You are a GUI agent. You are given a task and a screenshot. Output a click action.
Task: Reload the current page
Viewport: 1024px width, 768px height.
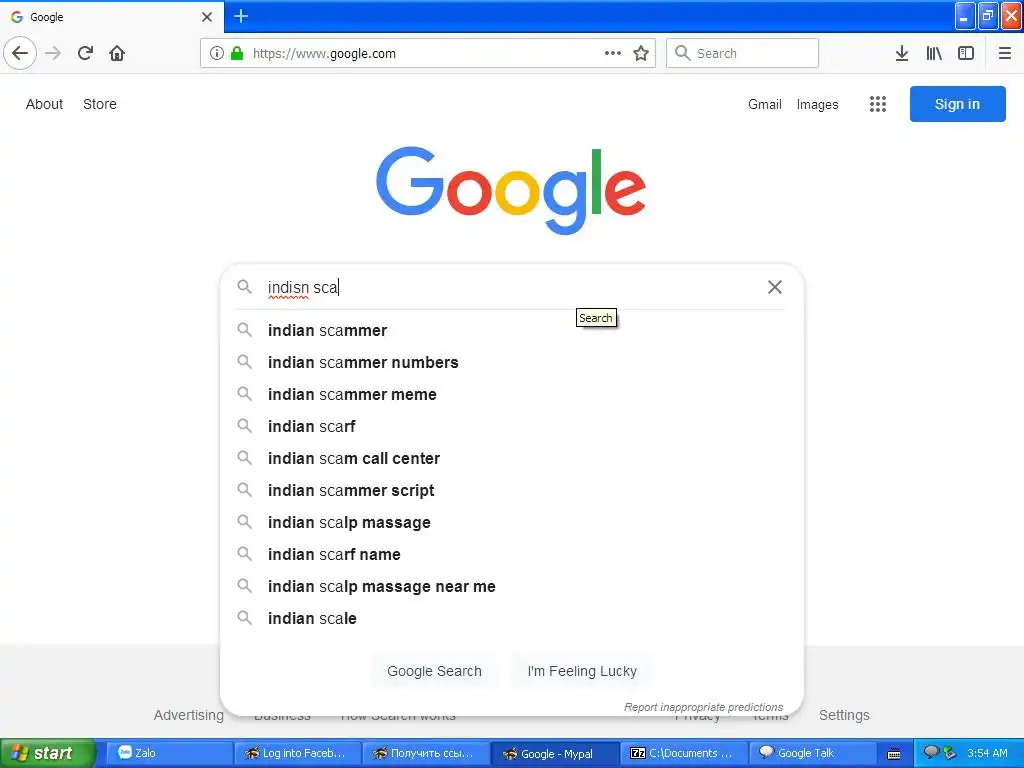pos(86,53)
